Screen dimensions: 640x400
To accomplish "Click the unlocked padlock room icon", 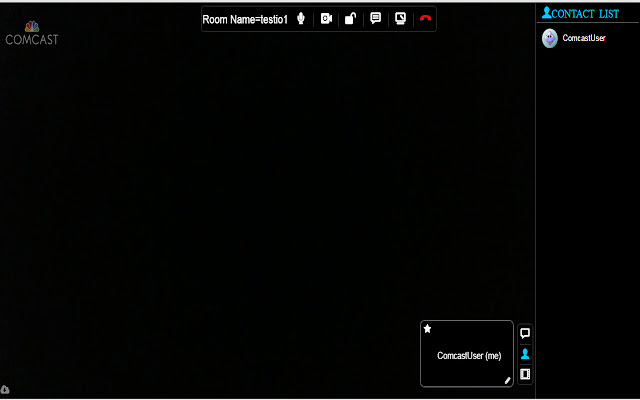I will 350,18.
